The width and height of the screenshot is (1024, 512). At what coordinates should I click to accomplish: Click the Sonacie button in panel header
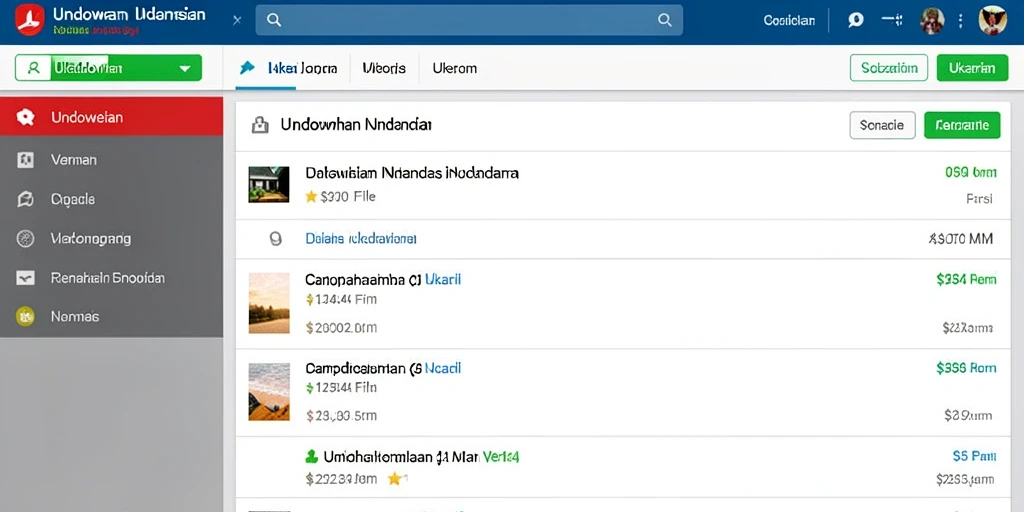click(x=882, y=125)
